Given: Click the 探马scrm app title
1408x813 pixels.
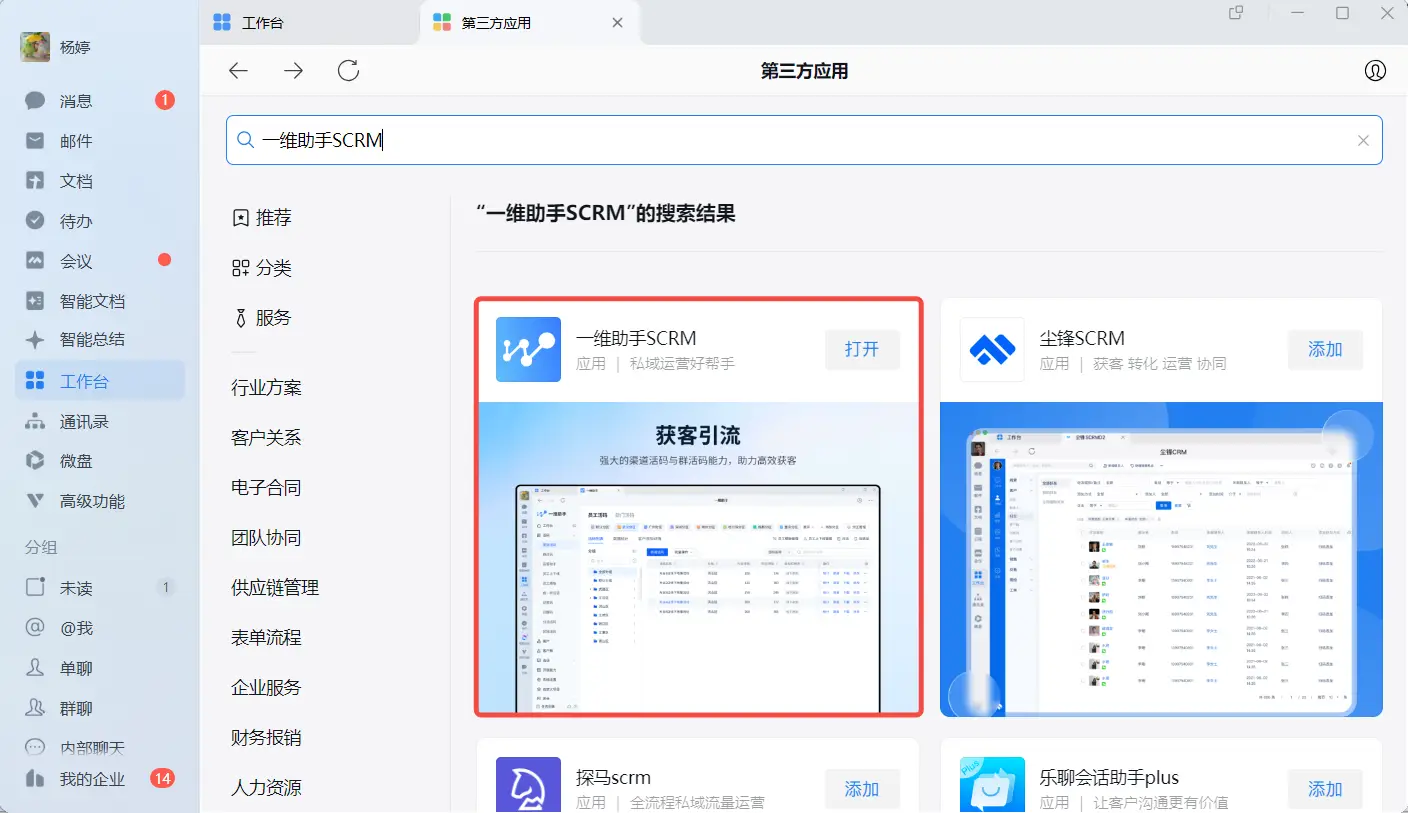Looking at the screenshot, I should coord(613,778).
